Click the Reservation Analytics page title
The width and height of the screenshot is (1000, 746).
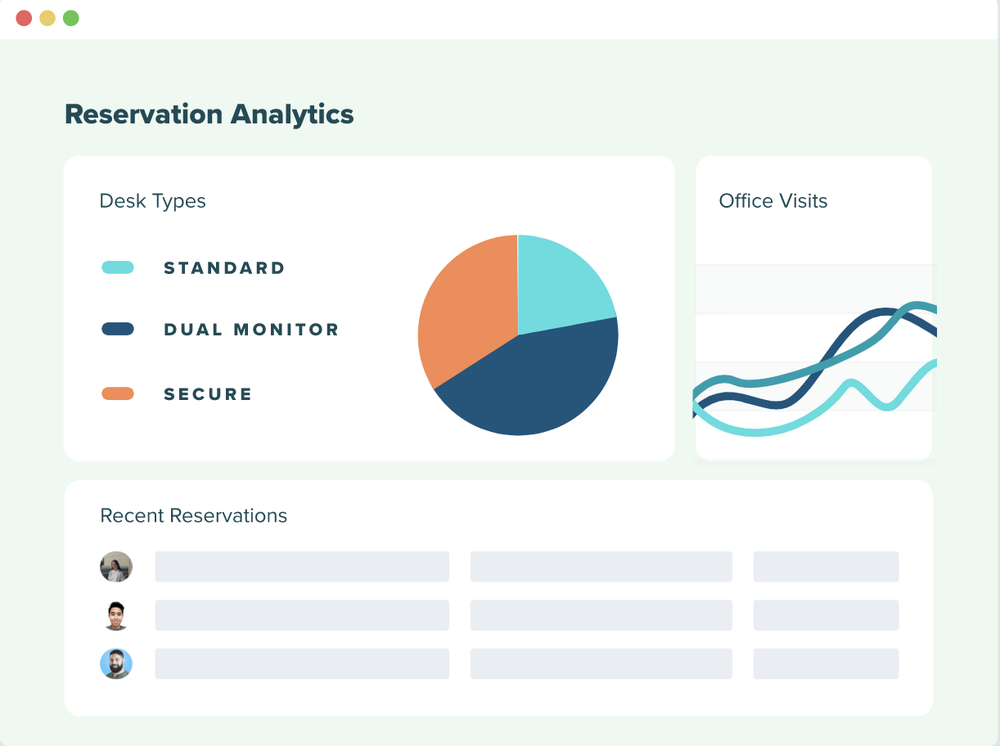click(209, 114)
